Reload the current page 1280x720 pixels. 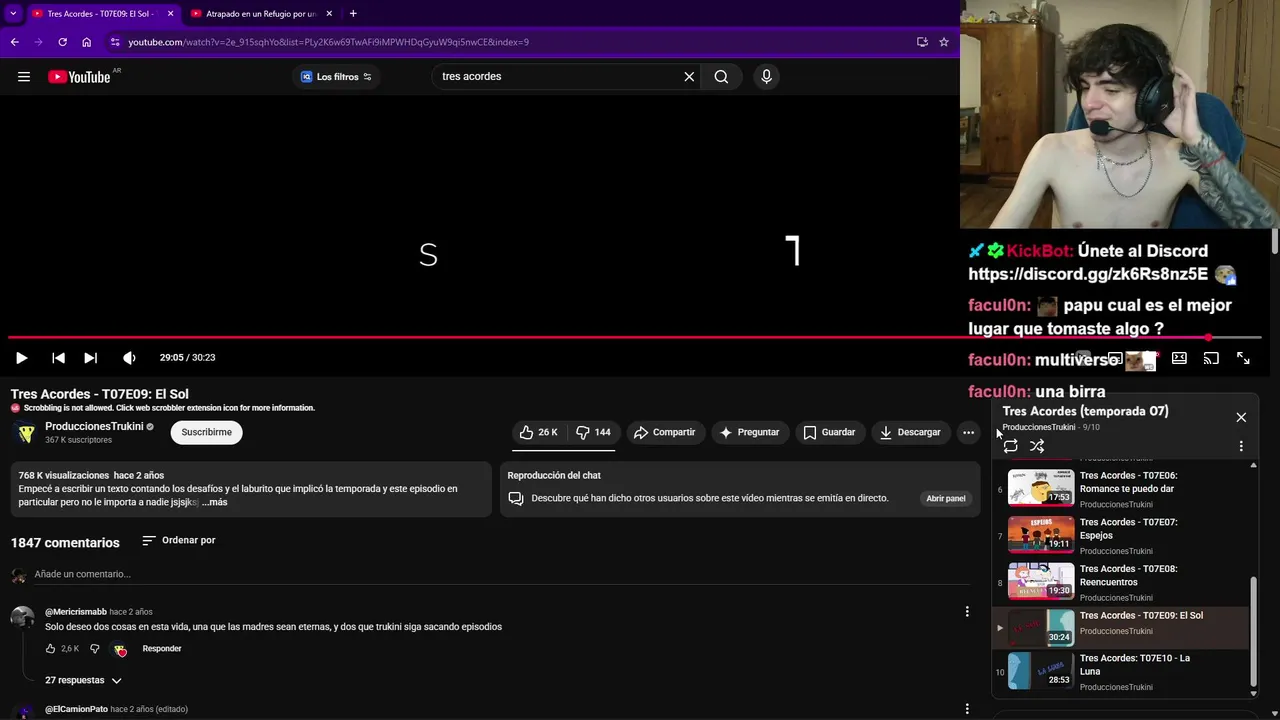coord(62,42)
